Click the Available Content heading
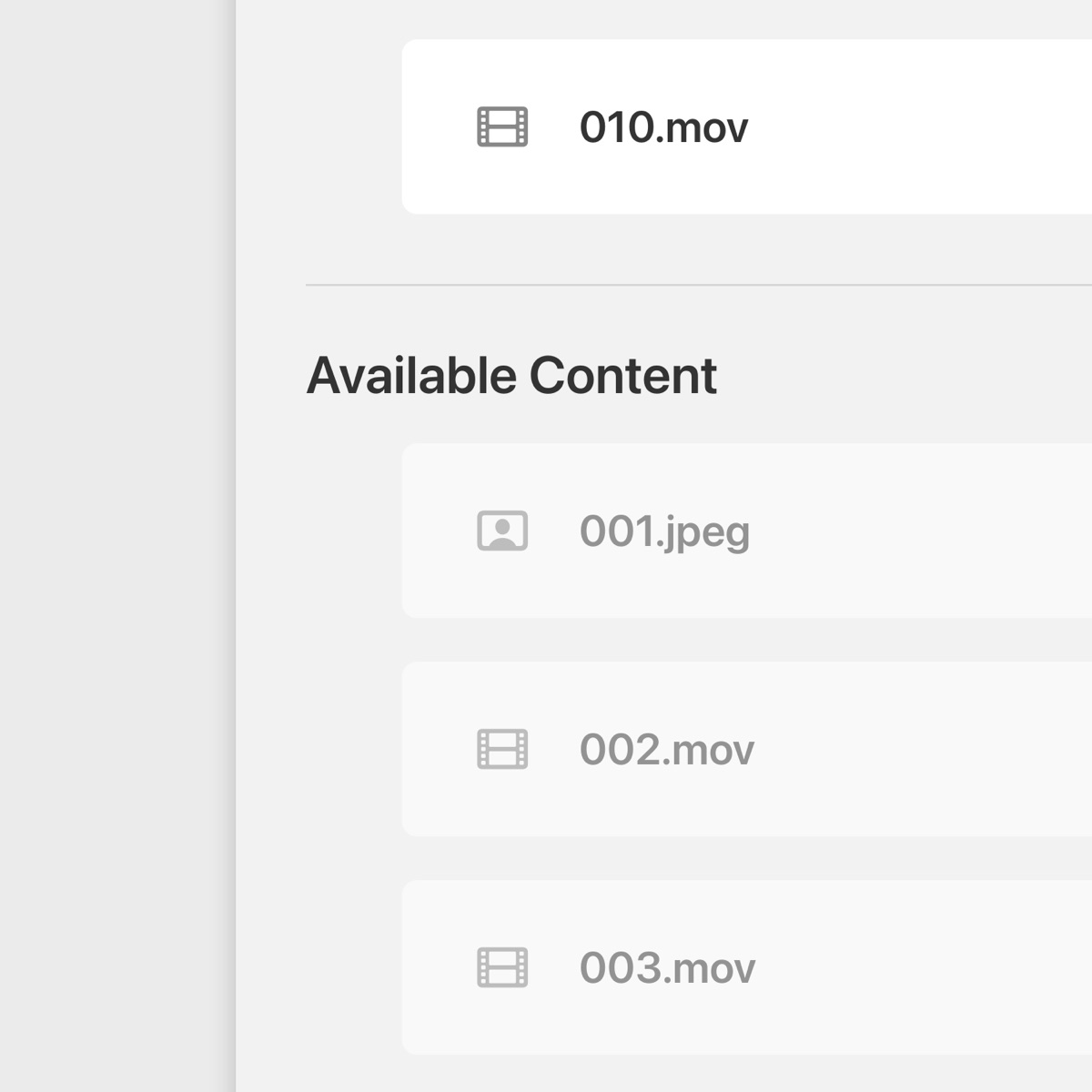This screenshot has width=1092, height=1092. pyautogui.click(x=511, y=376)
